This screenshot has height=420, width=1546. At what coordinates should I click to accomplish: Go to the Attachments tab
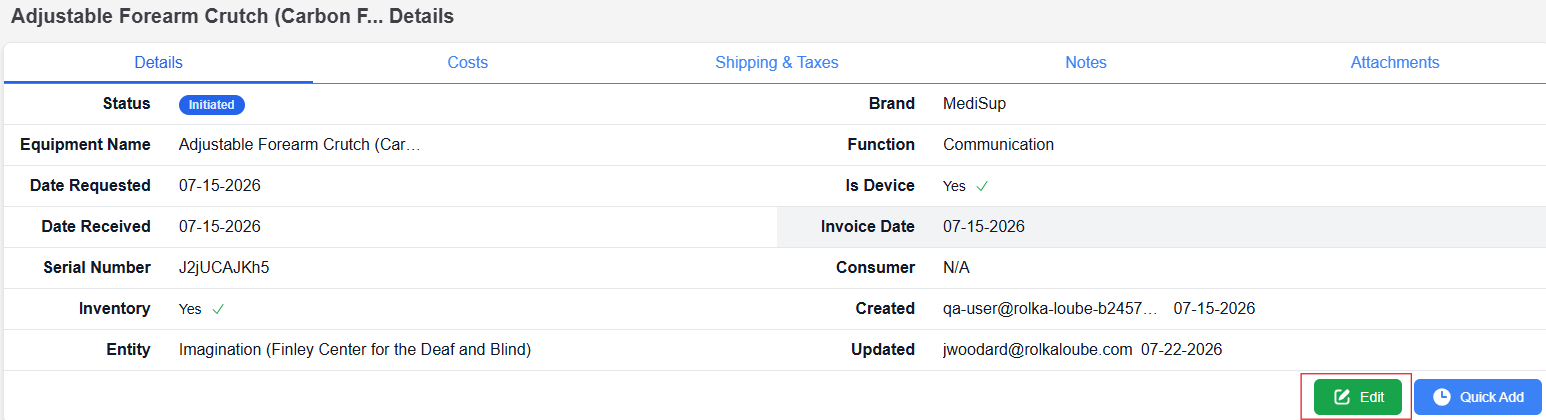pyautogui.click(x=1394, y=62)
